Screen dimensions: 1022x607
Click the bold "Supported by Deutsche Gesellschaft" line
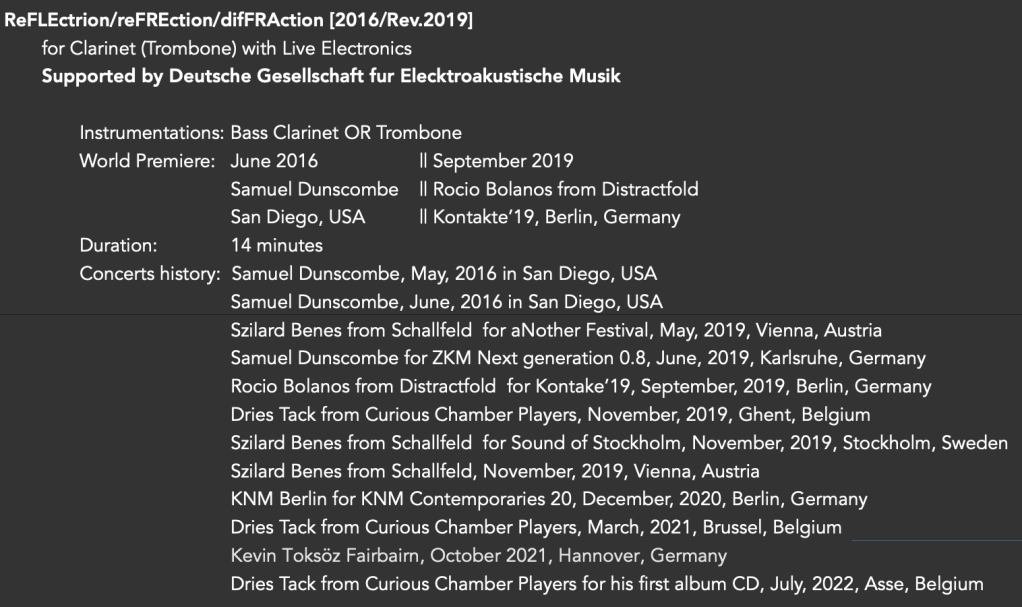tap(330, 77)
